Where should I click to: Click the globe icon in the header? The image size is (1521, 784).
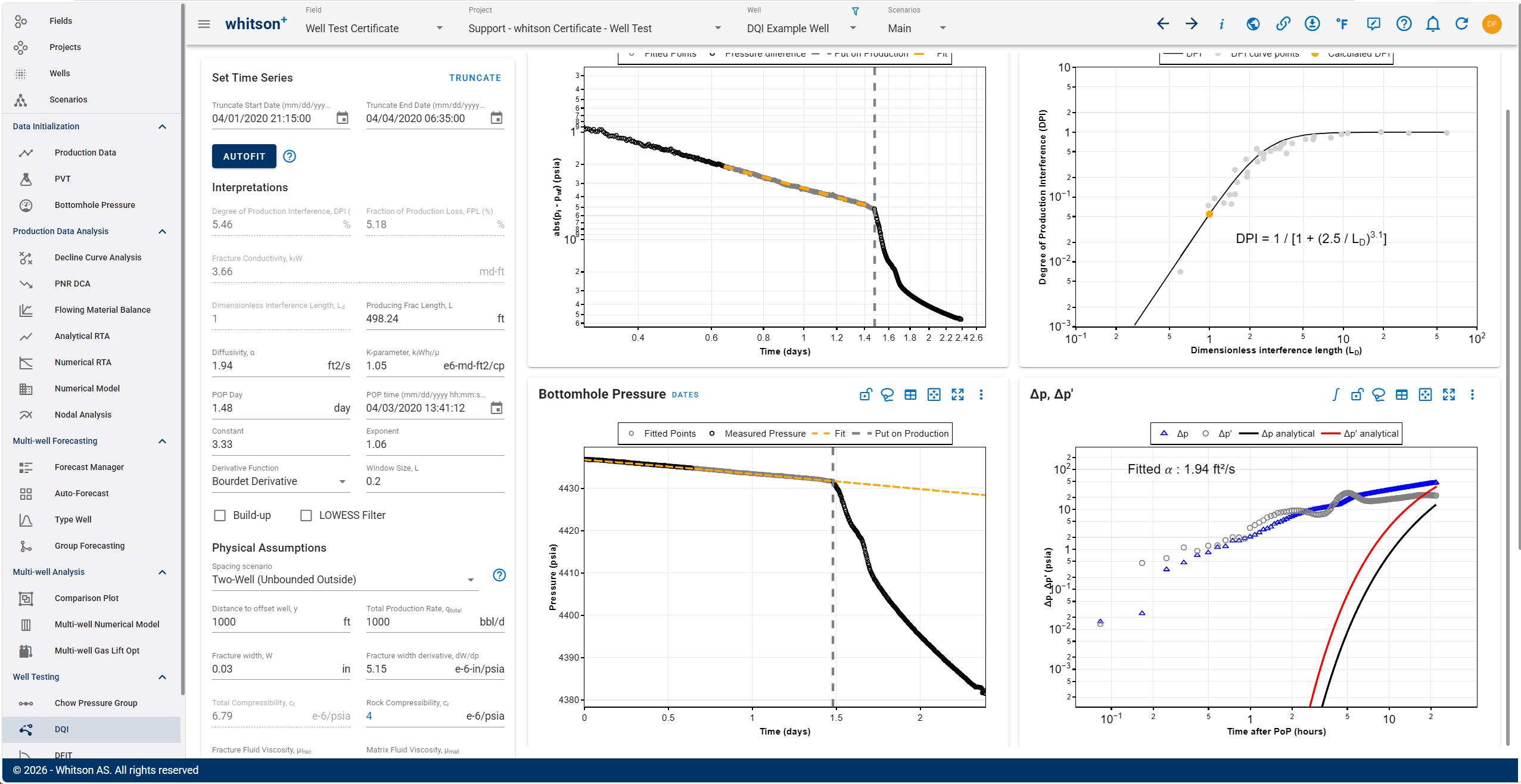coord(1253,24)
